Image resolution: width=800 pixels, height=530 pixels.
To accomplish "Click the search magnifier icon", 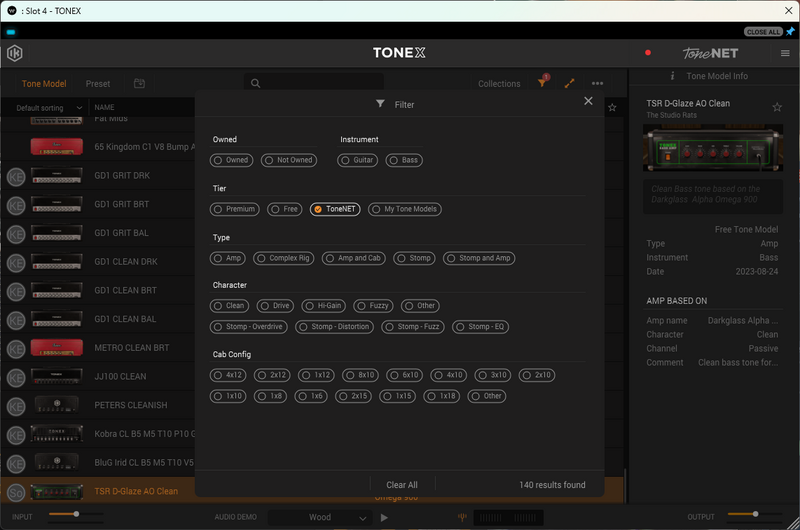I will pos(256,83).
